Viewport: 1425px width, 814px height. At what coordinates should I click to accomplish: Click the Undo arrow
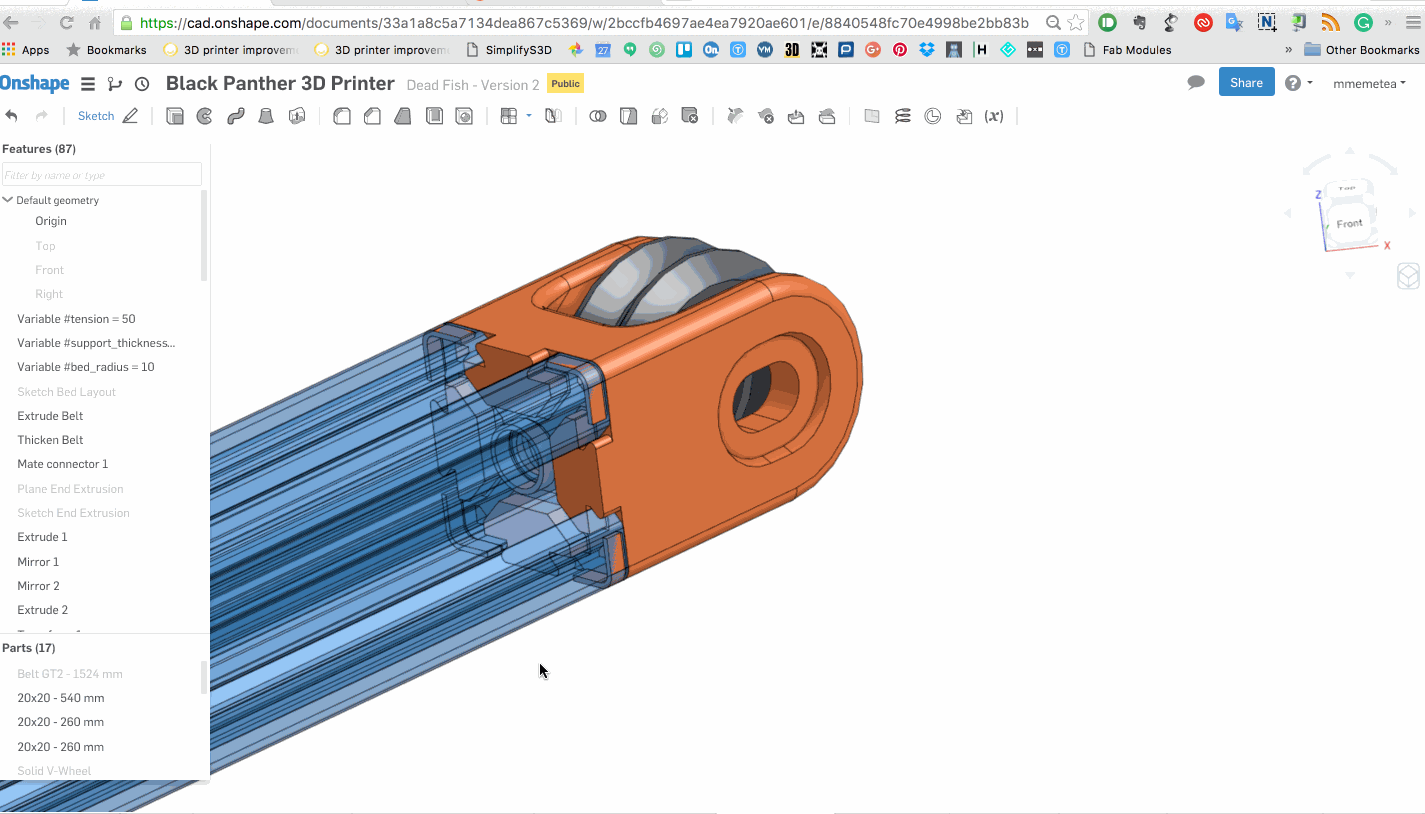[x=12, y=116]
